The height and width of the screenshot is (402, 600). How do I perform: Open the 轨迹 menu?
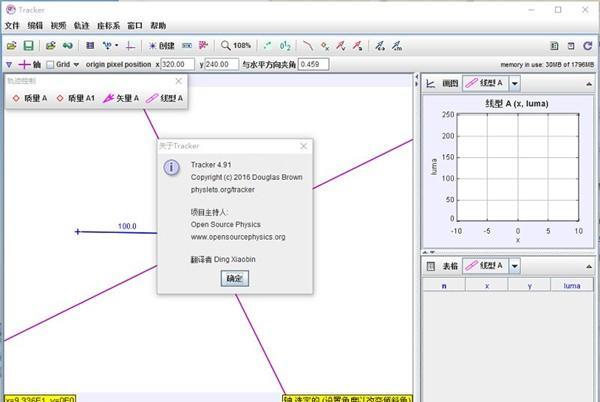click(81, 26)
